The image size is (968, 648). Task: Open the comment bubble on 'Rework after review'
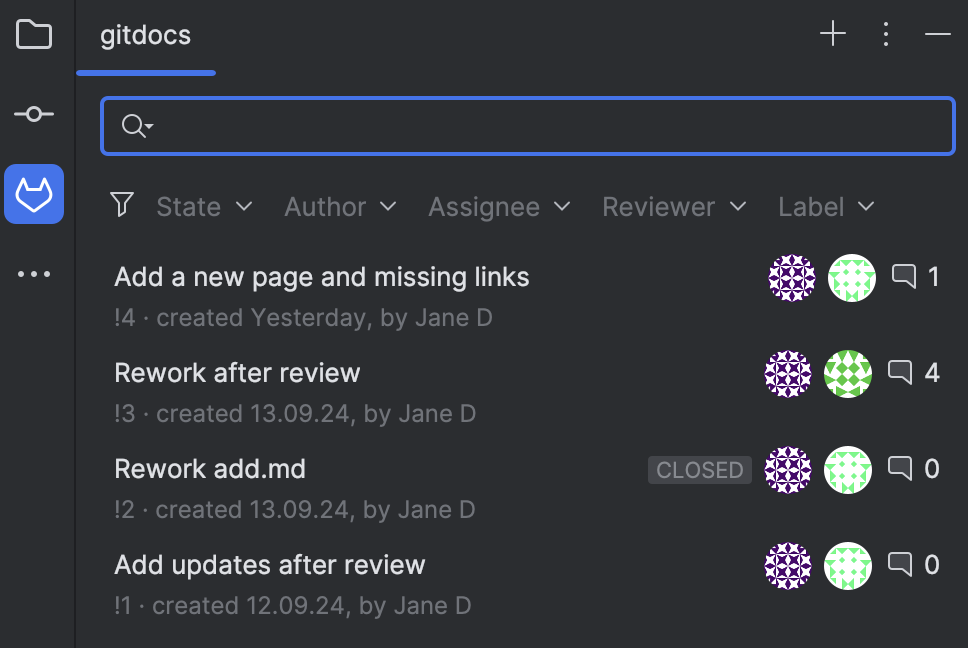click(899, 372)
